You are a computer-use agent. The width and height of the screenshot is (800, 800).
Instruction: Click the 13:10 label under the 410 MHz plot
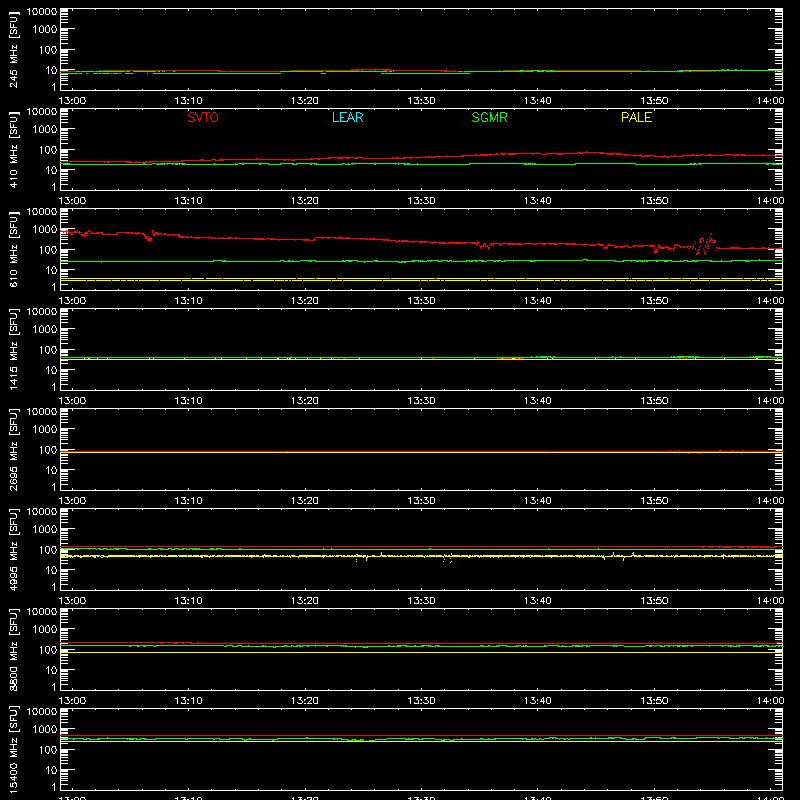pos(188,201)
